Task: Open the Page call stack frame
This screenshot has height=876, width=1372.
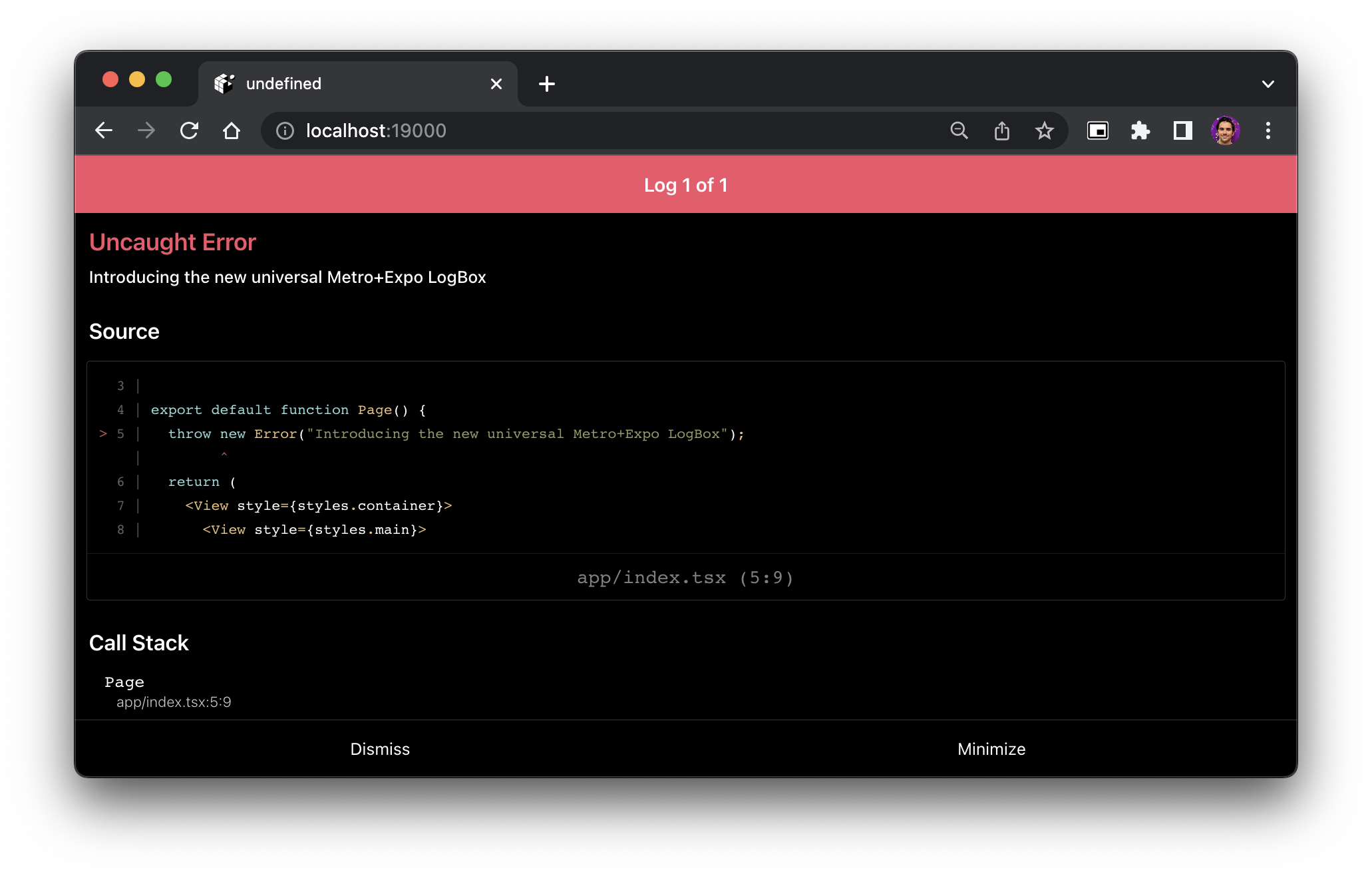Action: [x=168, y=692]
